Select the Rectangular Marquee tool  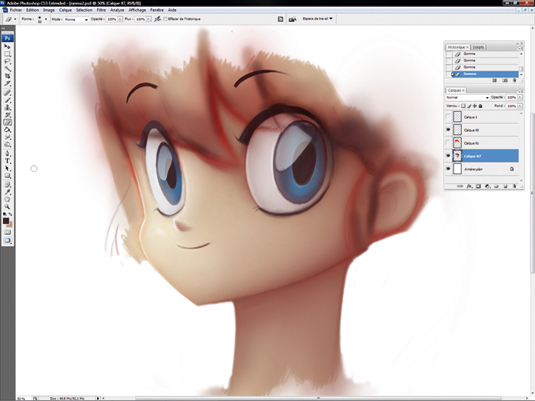(x=7, y=54)
